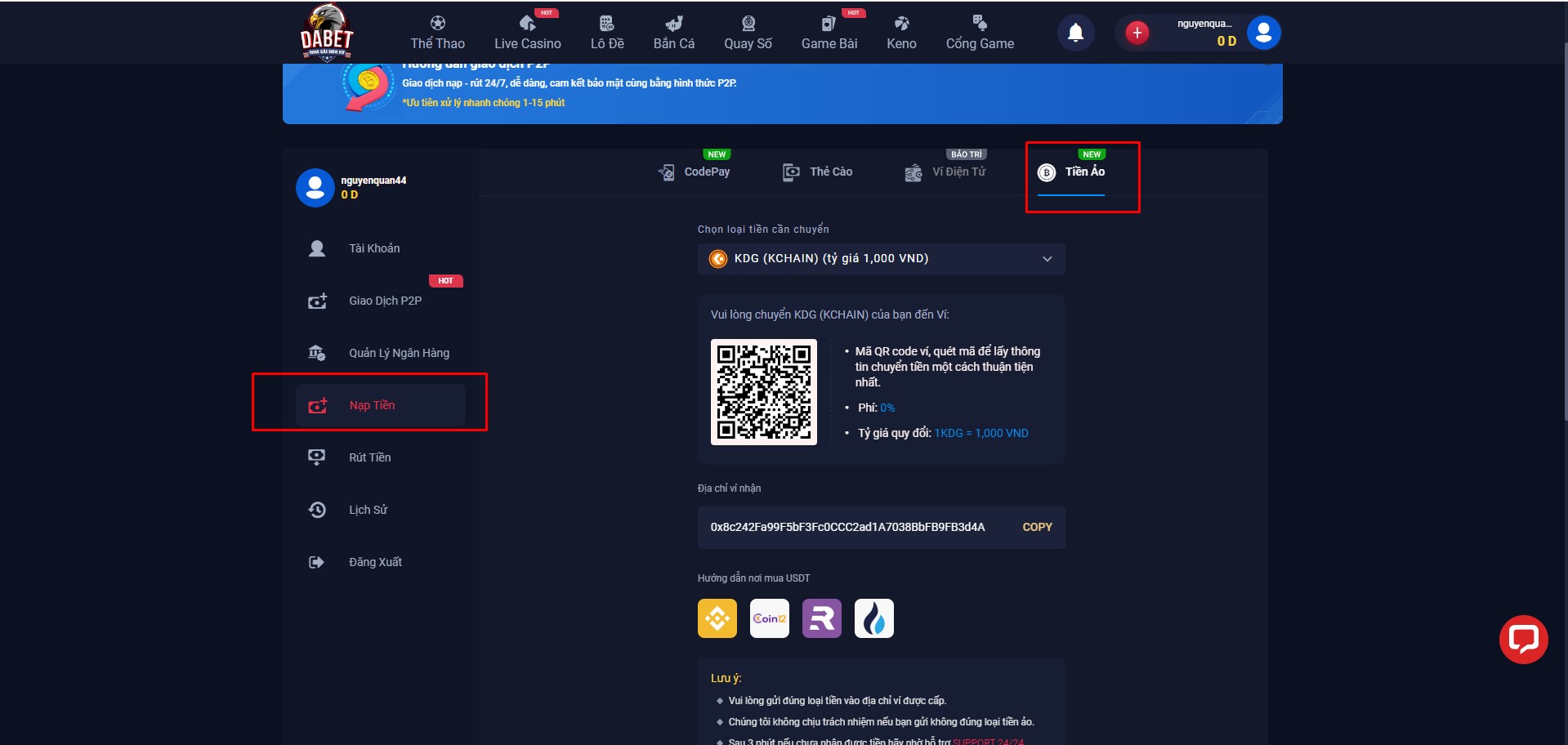Image resolution: width=1568 pixels, height=745 pixels.
Task: Click the red plus deposit button
Action: tap(1137, 33)
